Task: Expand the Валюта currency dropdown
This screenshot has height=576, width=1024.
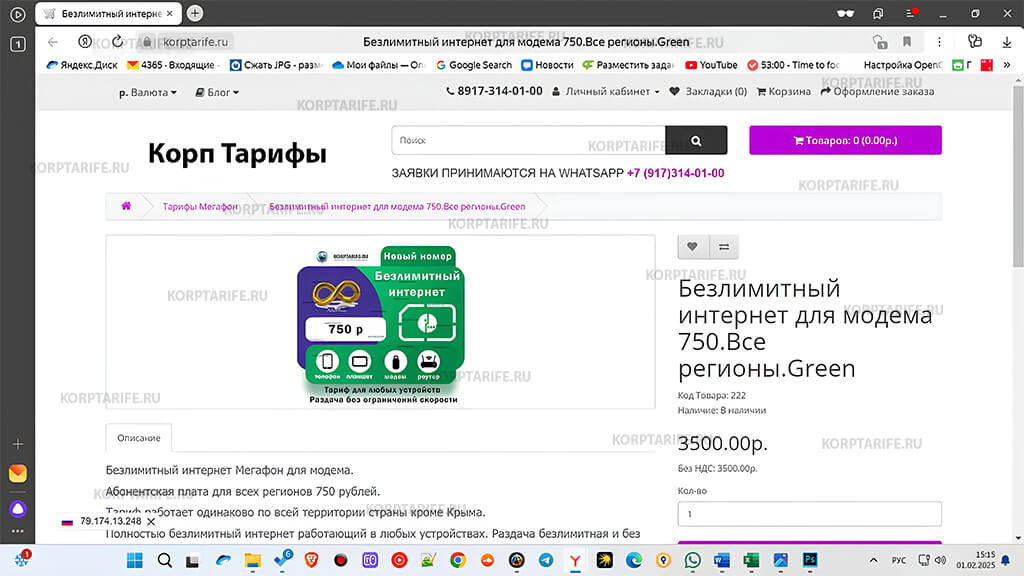Action: click(x=148, y=93)
